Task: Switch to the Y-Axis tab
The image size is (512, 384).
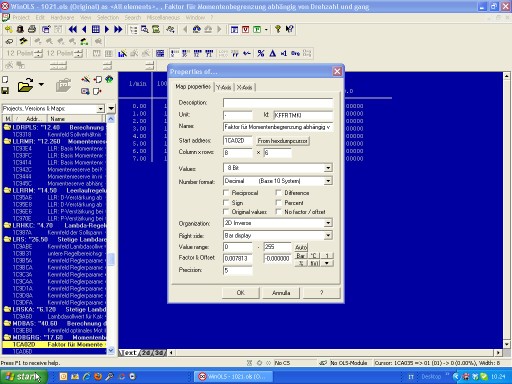Action: point(224,87)
